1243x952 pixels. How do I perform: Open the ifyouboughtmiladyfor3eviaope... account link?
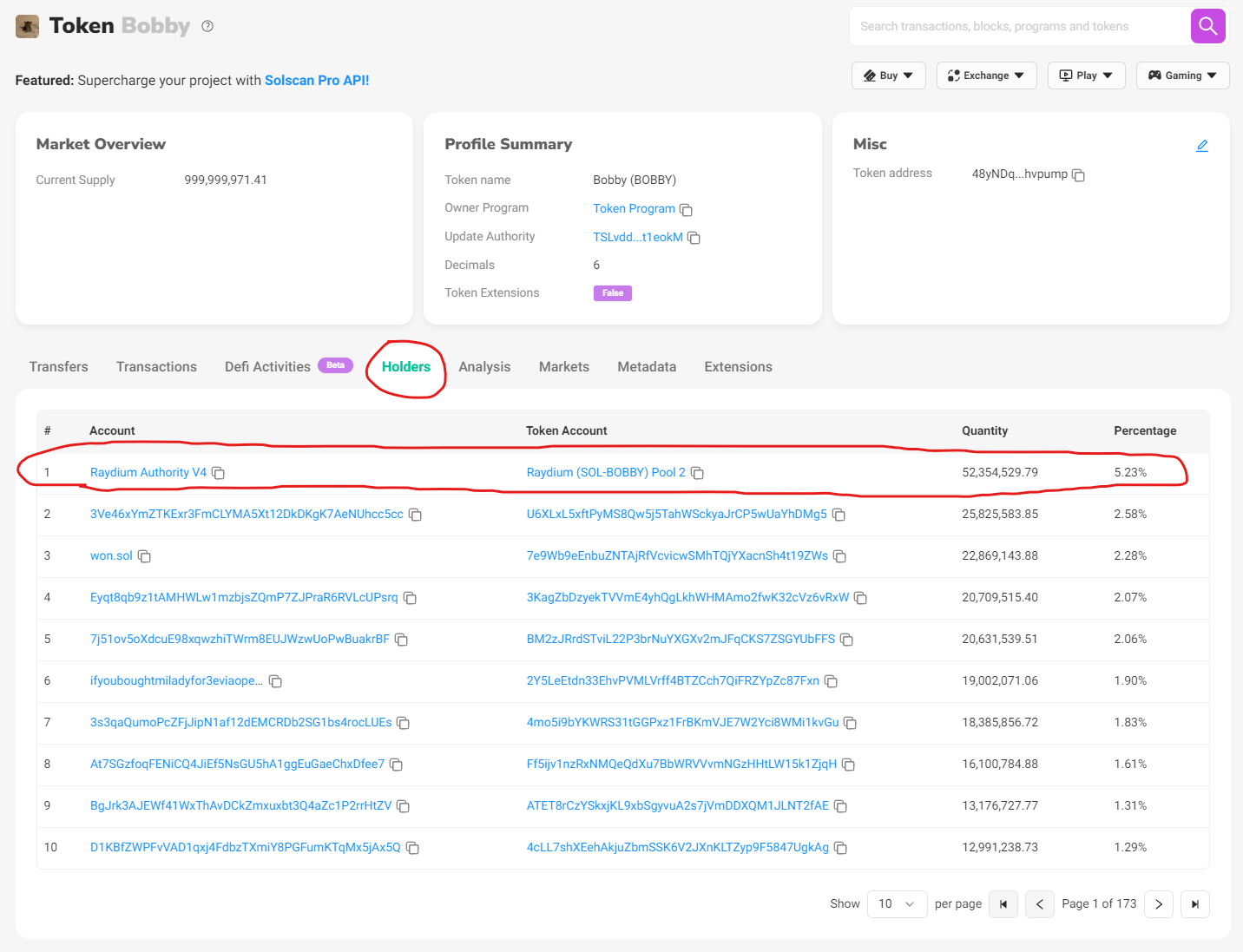[x=176, y=681]
